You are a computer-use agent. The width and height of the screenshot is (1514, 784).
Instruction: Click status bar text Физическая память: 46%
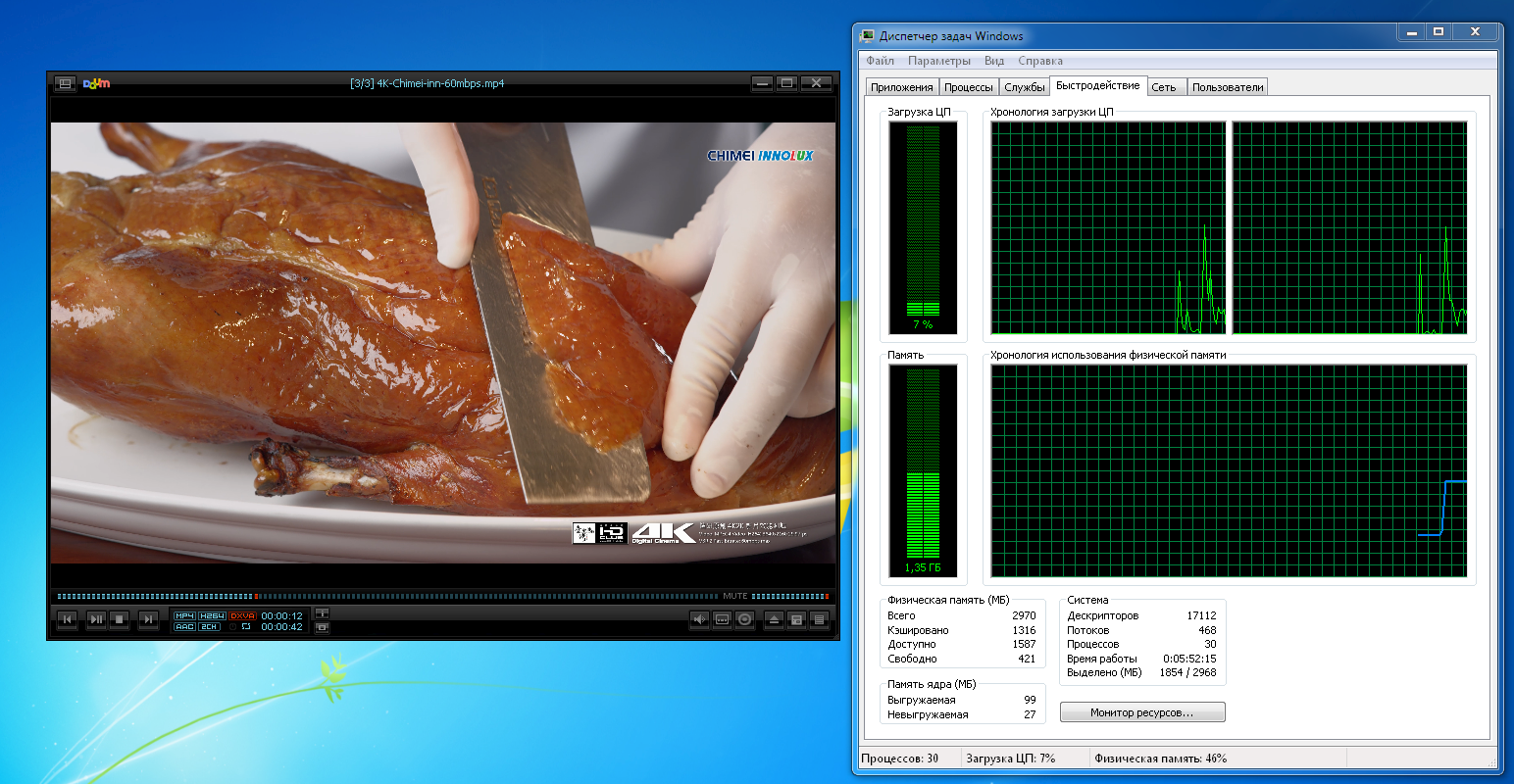click(x=1160, y=759)
